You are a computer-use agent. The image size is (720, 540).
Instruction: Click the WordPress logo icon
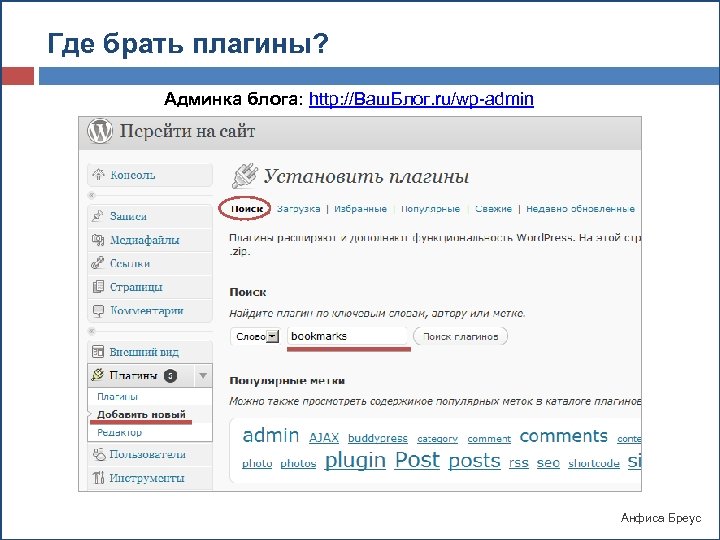100,131
